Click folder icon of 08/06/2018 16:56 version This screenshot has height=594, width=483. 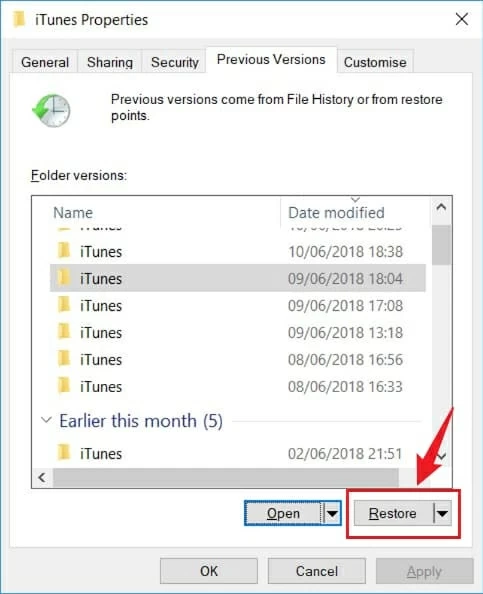click(x=64, y=358)
